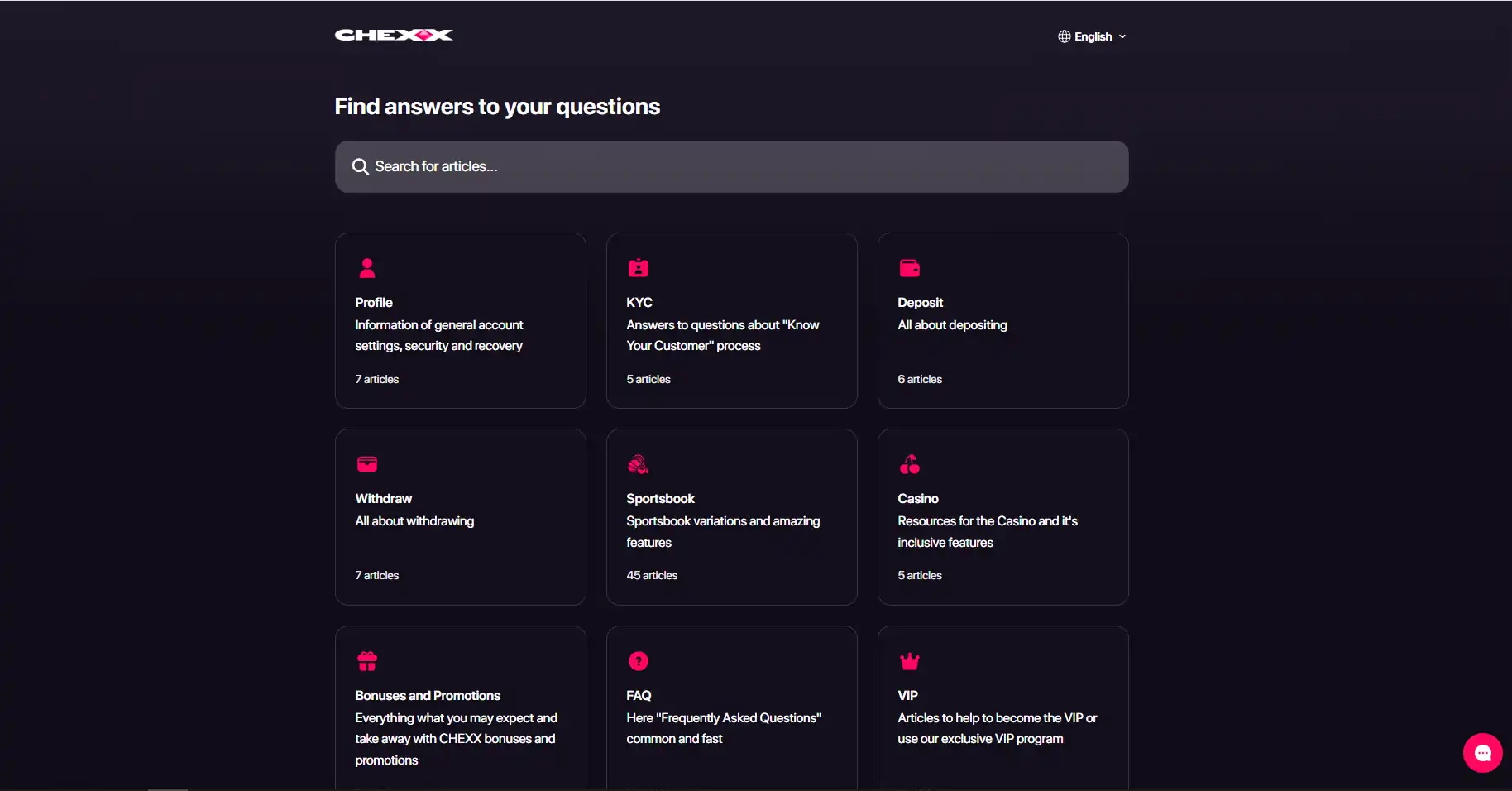Click "45 articles" under Sportsbook
This screenshot has width=1512, height=791.
tap(652, 575)
